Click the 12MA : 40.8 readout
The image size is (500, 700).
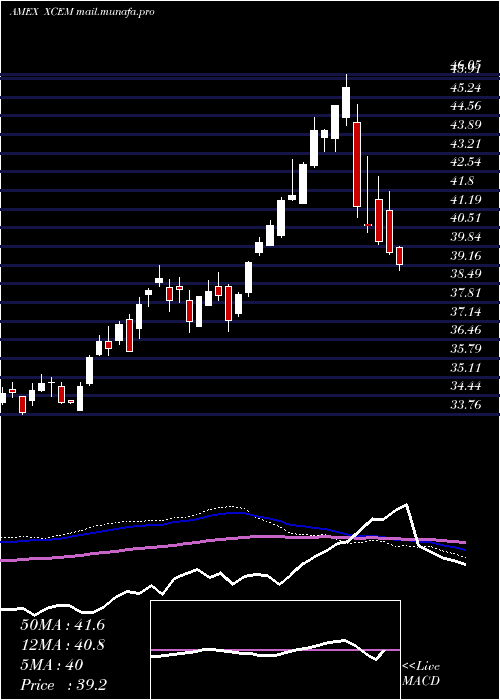pos(62,645)
